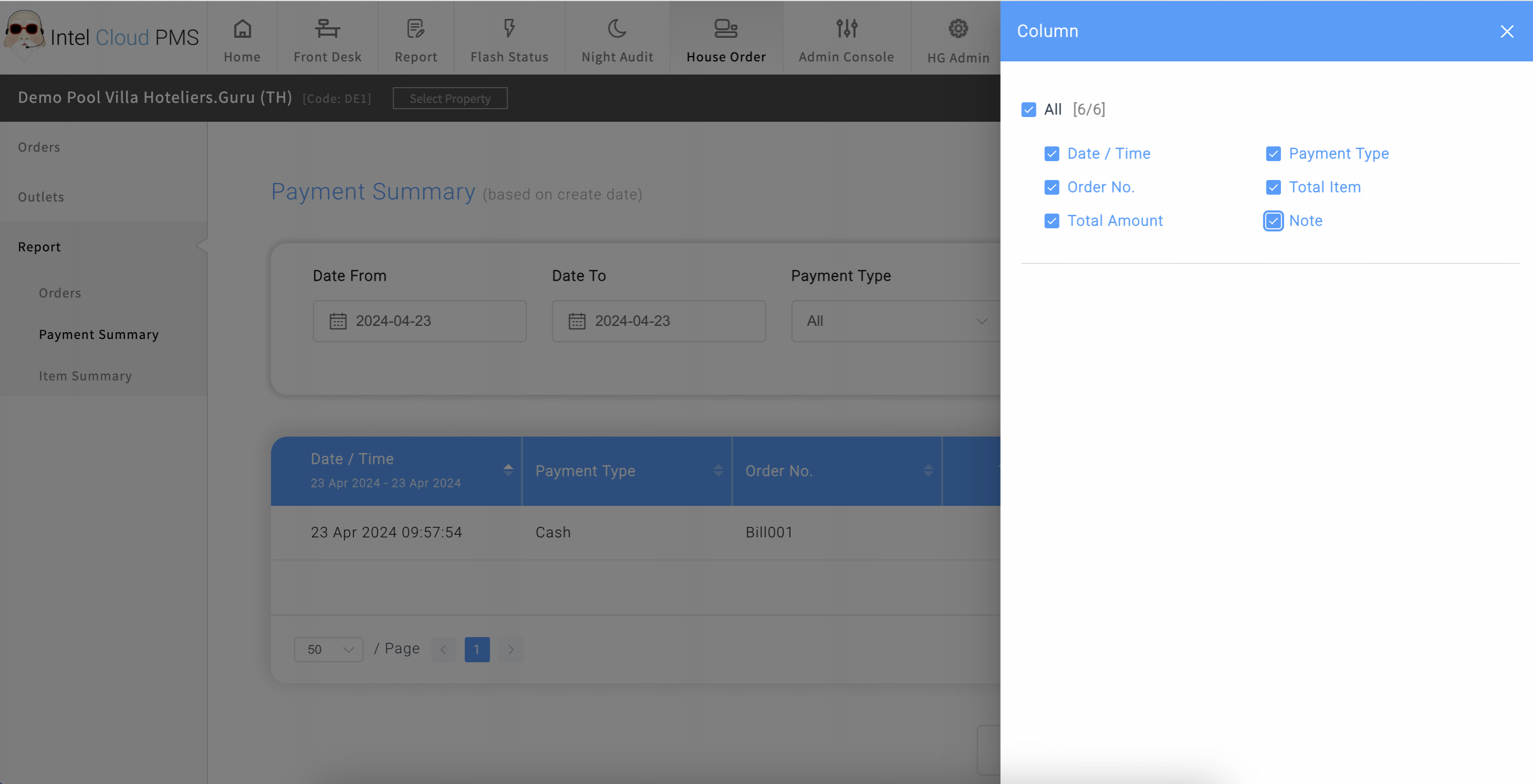Click the Report document icon

(x=415, y=28)
